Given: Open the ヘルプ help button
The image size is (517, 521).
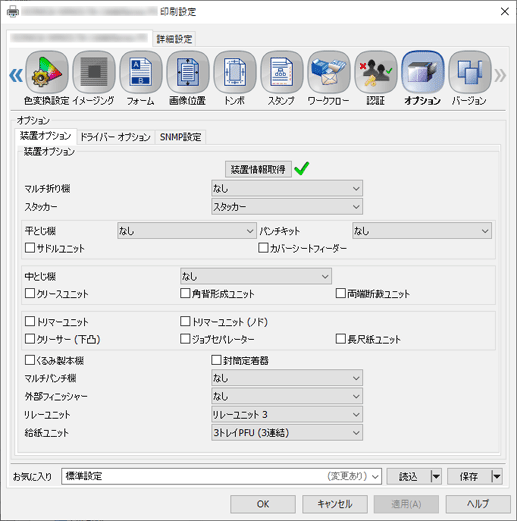Looking at the screenshot, I should pyautogui.click(x=478, y=504).
